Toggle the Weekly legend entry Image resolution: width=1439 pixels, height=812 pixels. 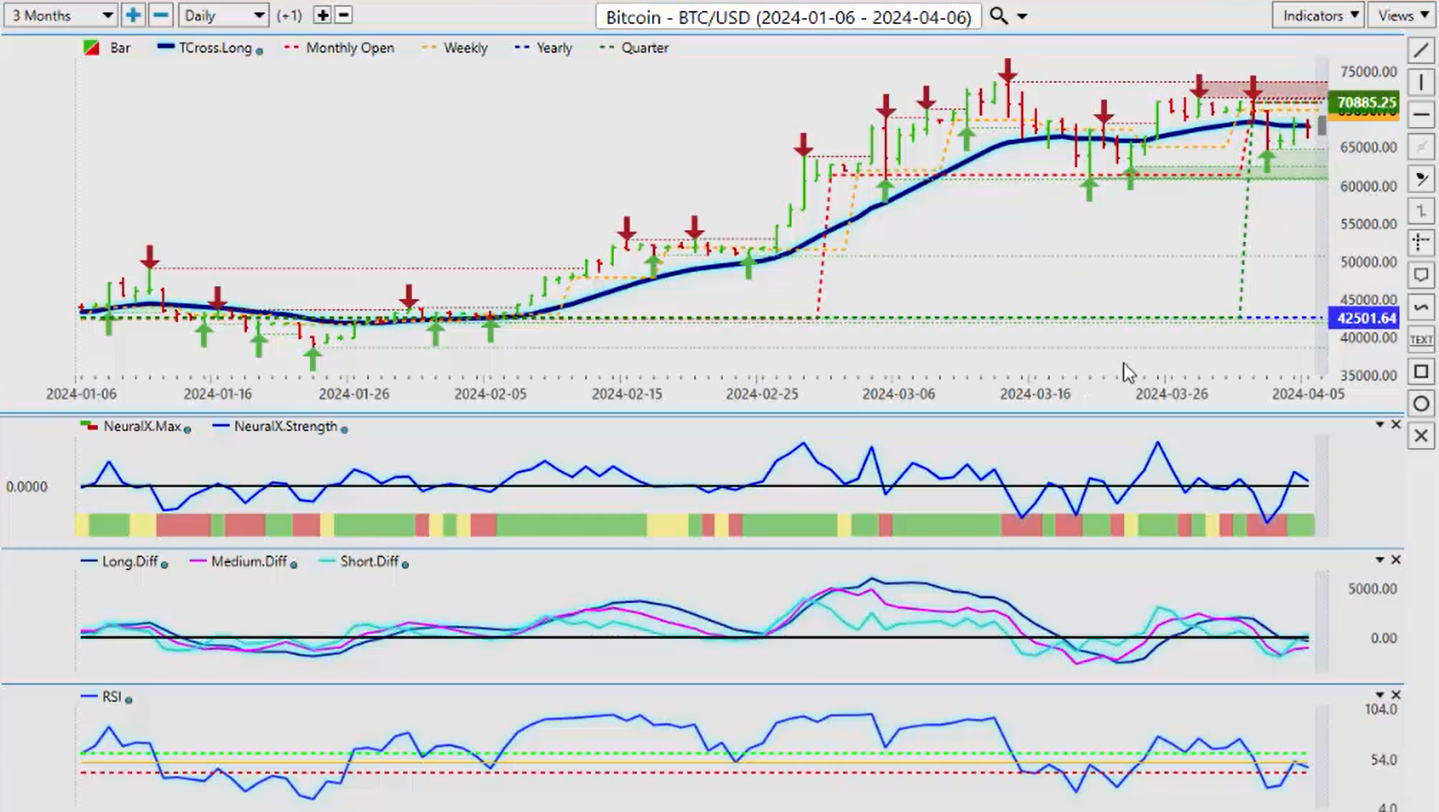click(454, 48)
